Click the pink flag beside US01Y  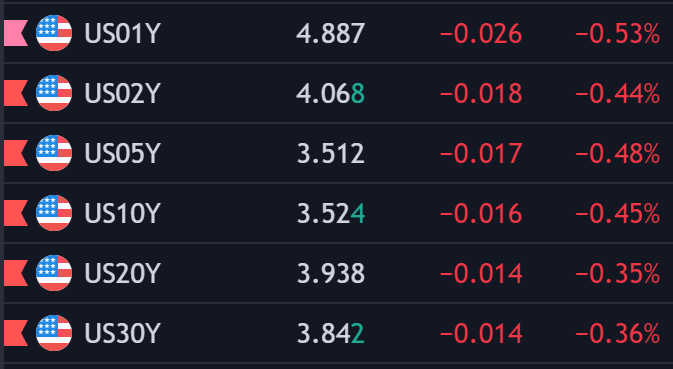16,33
